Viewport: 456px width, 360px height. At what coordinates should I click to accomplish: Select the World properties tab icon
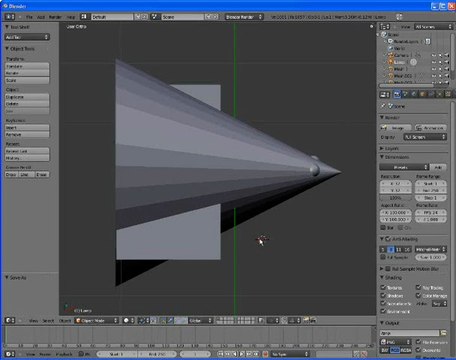click(414, 95)
